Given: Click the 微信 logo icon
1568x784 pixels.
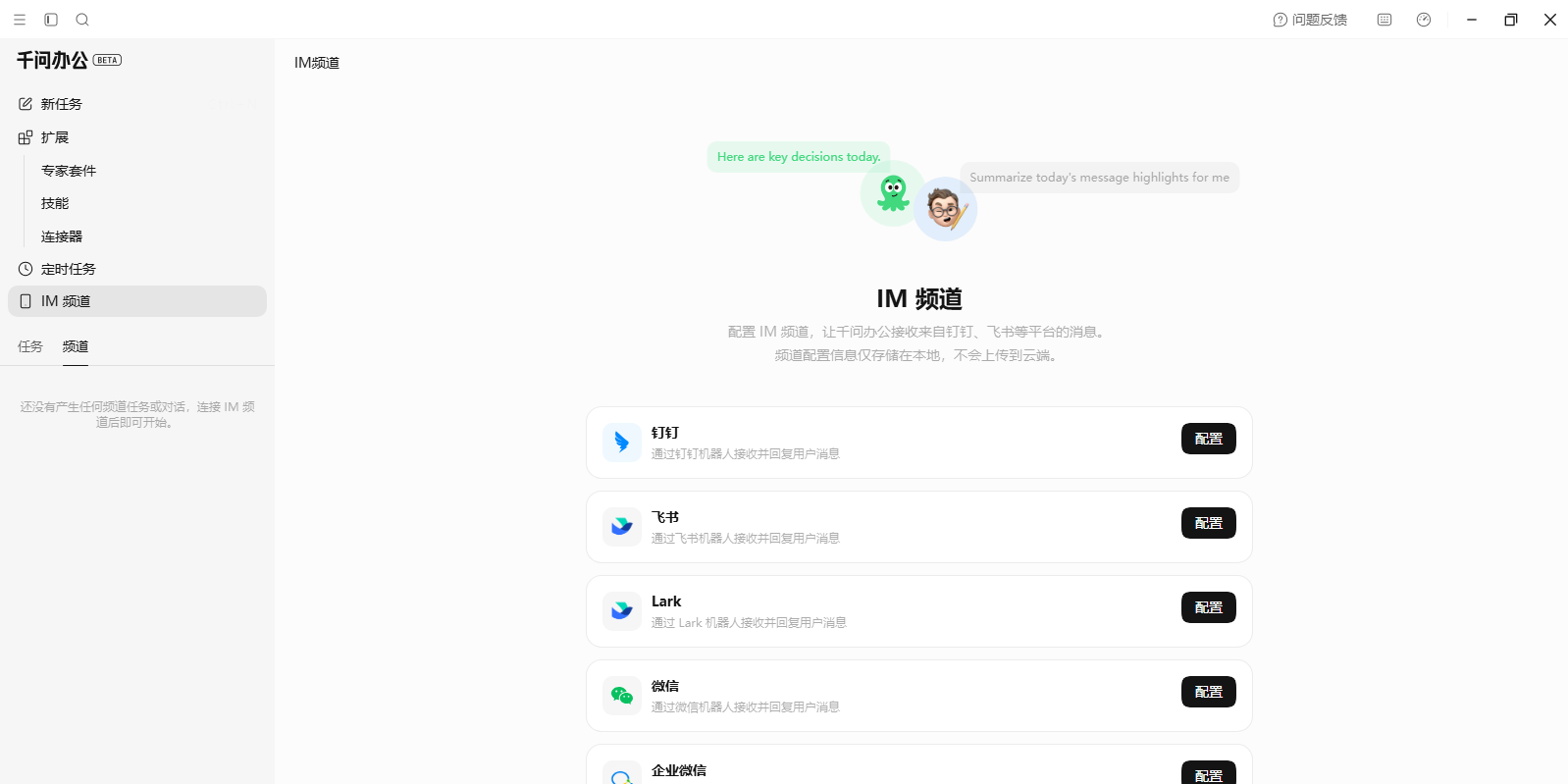Looking at the screenshot, I should click(x=622, y=696).
